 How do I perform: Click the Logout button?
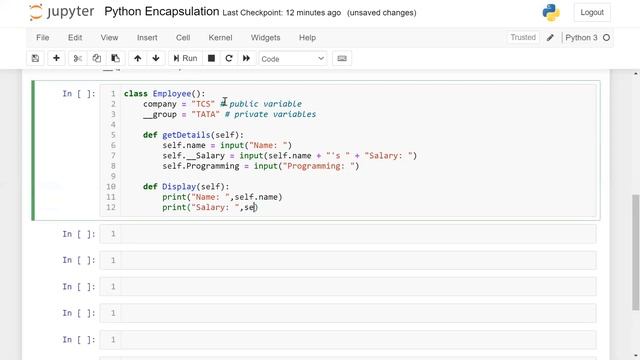(592, 13)
